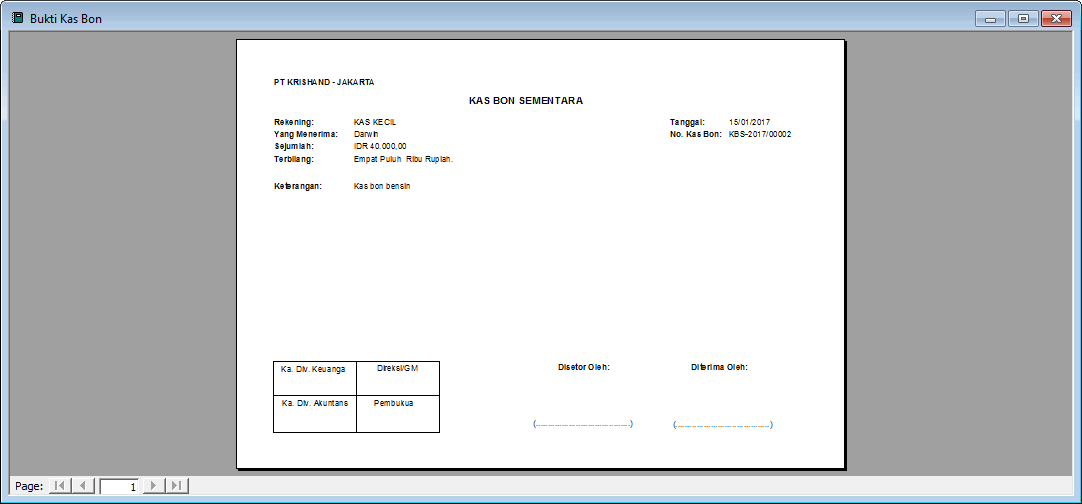
Task: Restore down the Bukti Kas Bon window
Action: coord(1023,19)
